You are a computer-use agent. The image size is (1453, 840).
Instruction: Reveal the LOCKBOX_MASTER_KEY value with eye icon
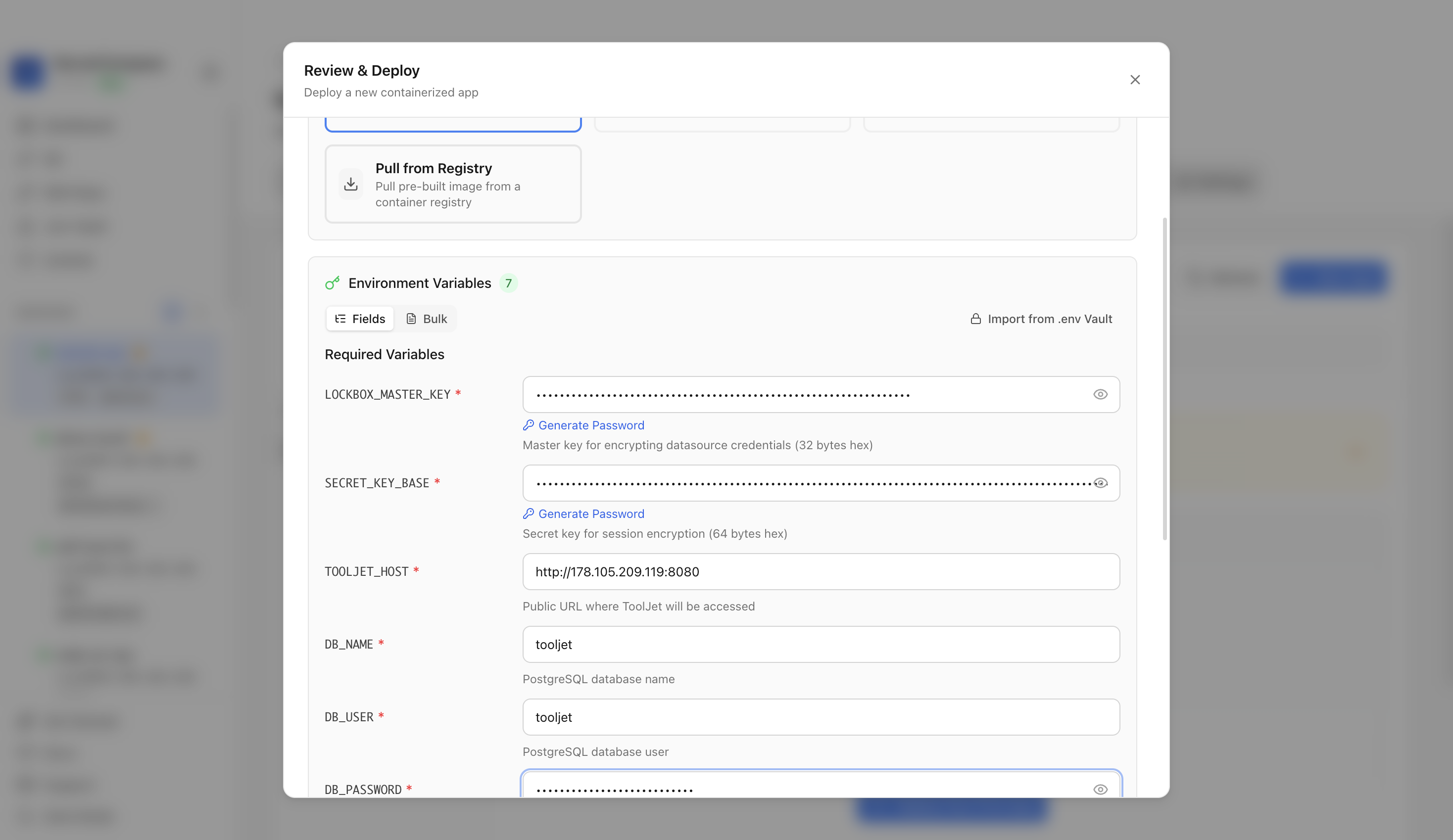coord(1100,394)
